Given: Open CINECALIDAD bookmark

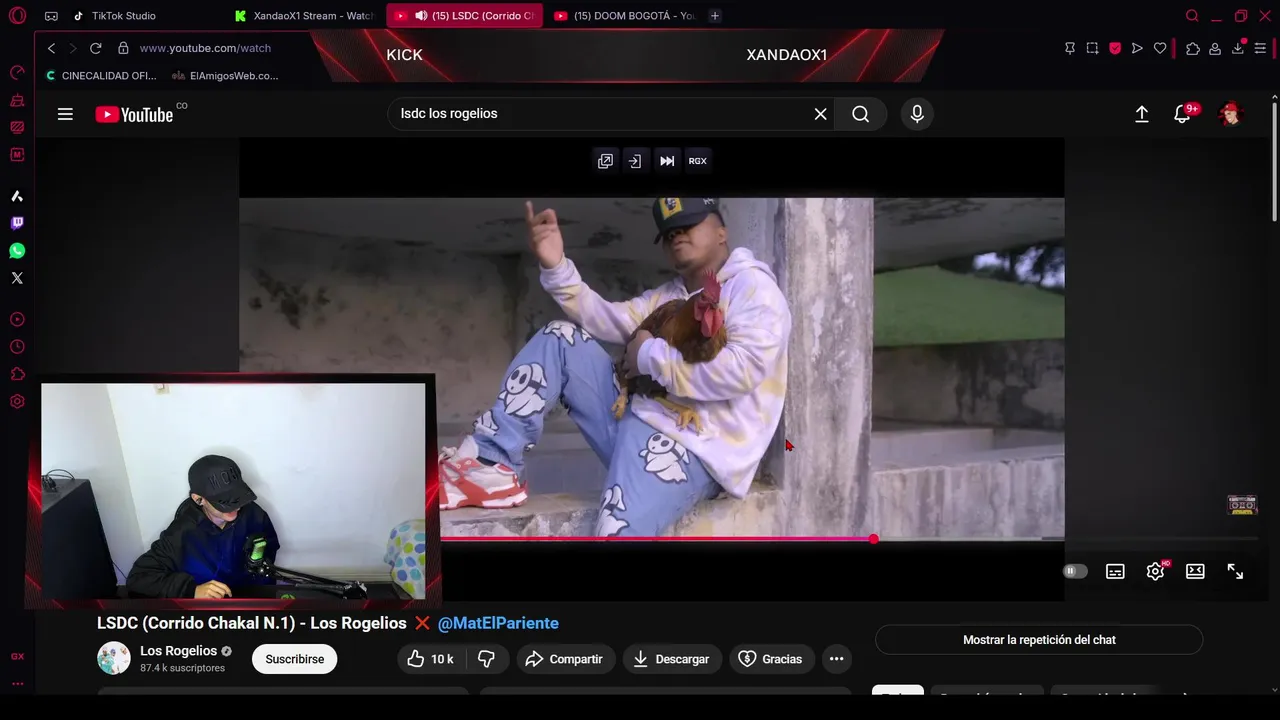Looking at the screenshot, I should tap(101, 76).
